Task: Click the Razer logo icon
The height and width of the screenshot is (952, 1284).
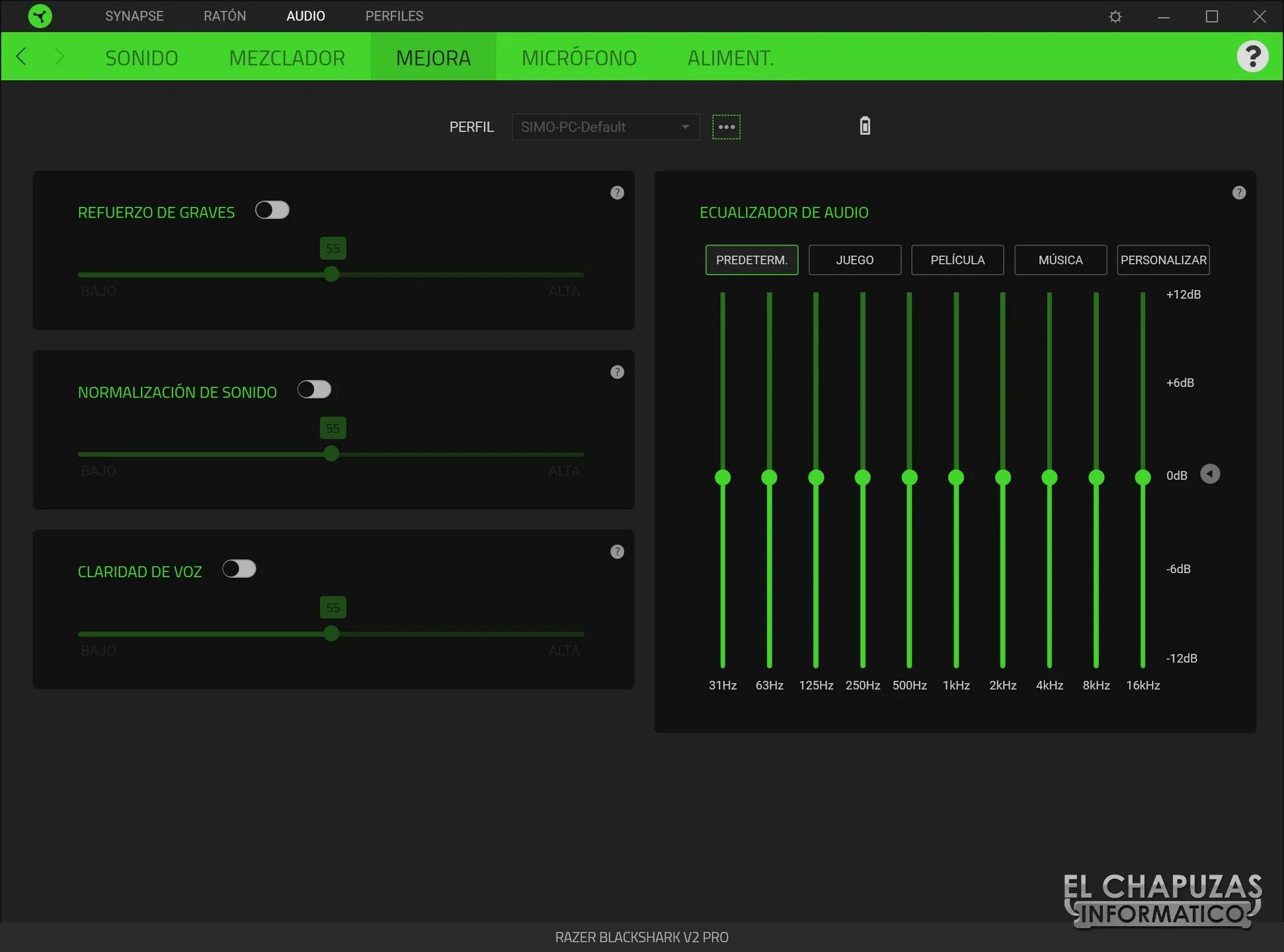Action: click(x=40, y=16)
